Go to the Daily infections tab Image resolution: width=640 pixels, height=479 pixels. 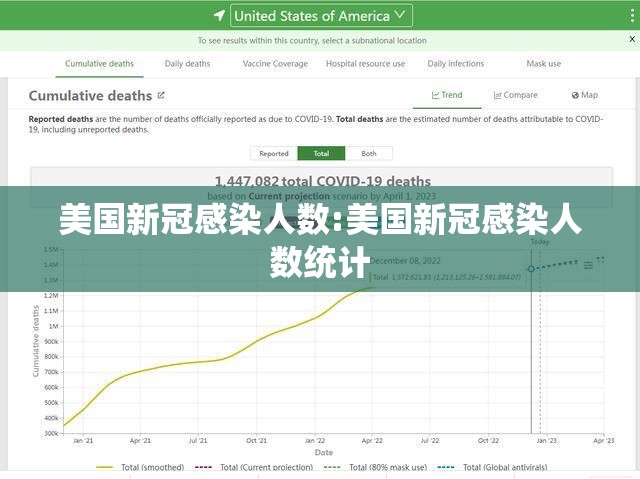click(x=456, y=64)
